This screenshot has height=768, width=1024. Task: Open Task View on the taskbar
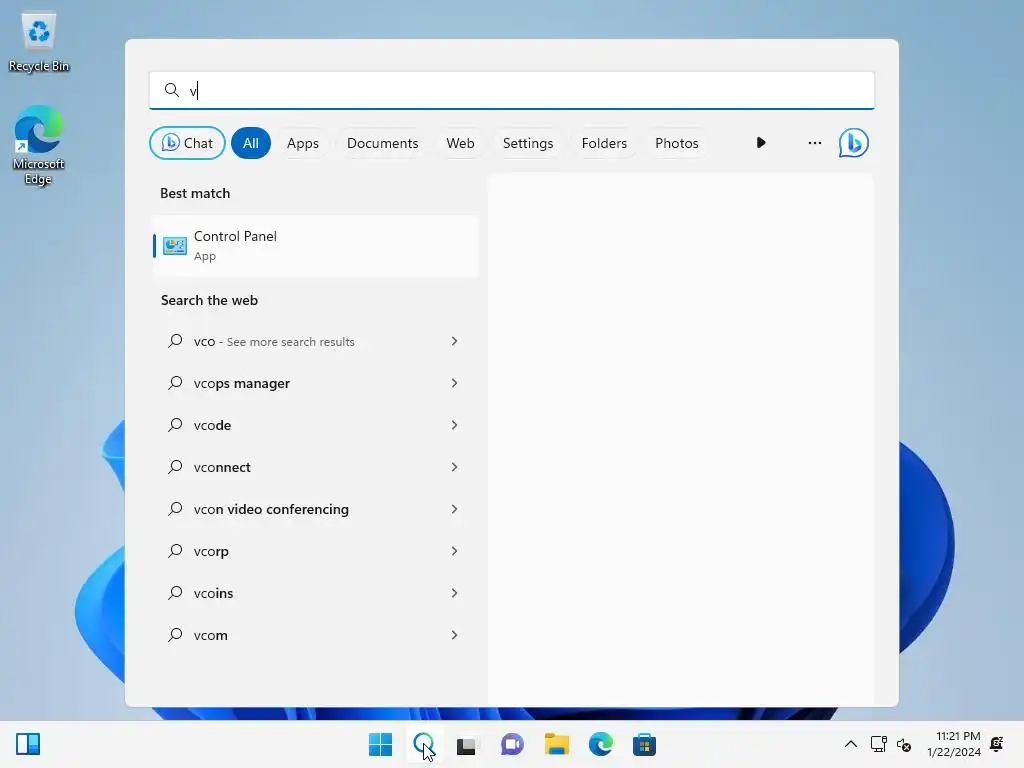(466, 744)
